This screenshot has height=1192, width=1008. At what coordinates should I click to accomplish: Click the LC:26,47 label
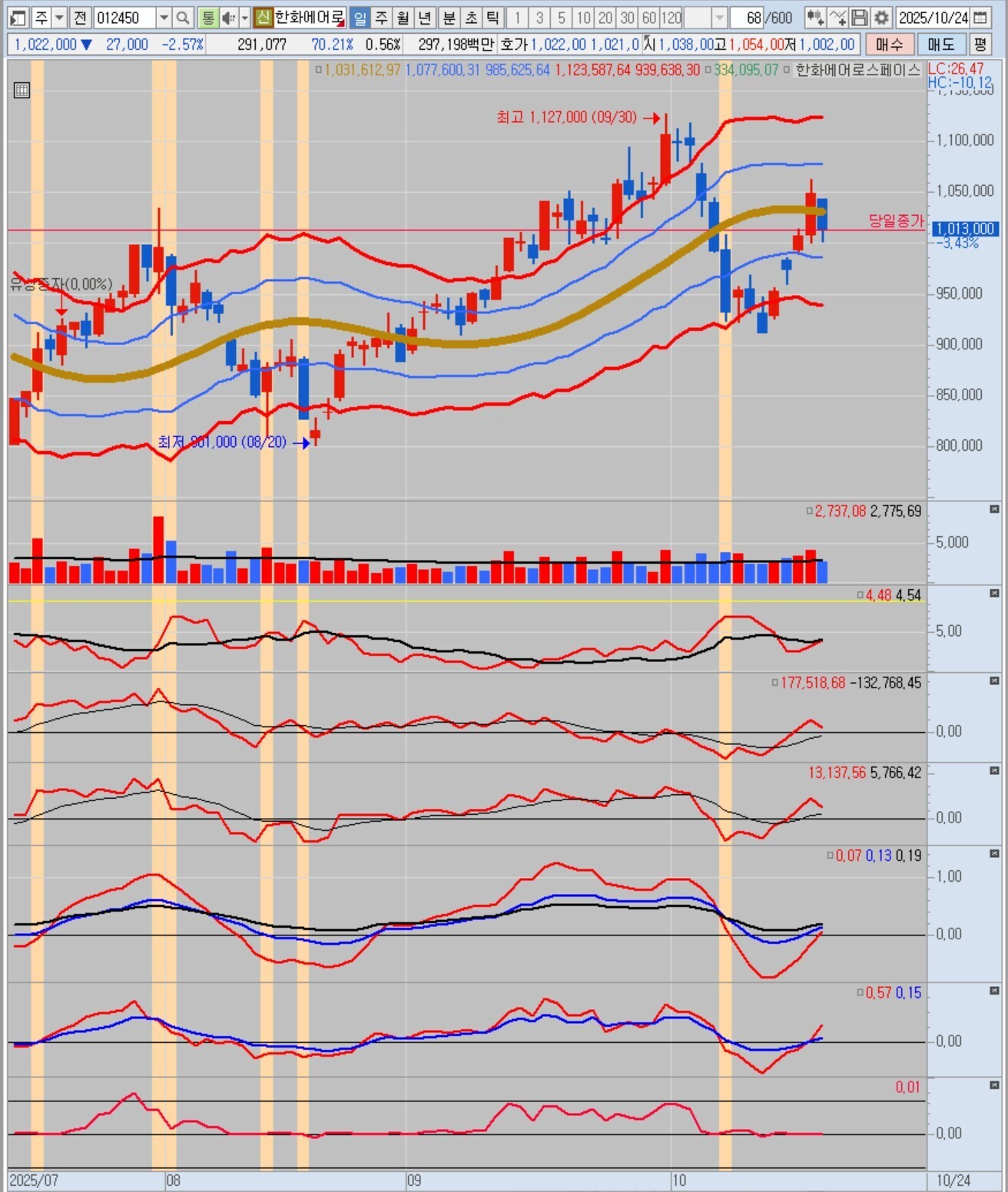click(956, 69)
